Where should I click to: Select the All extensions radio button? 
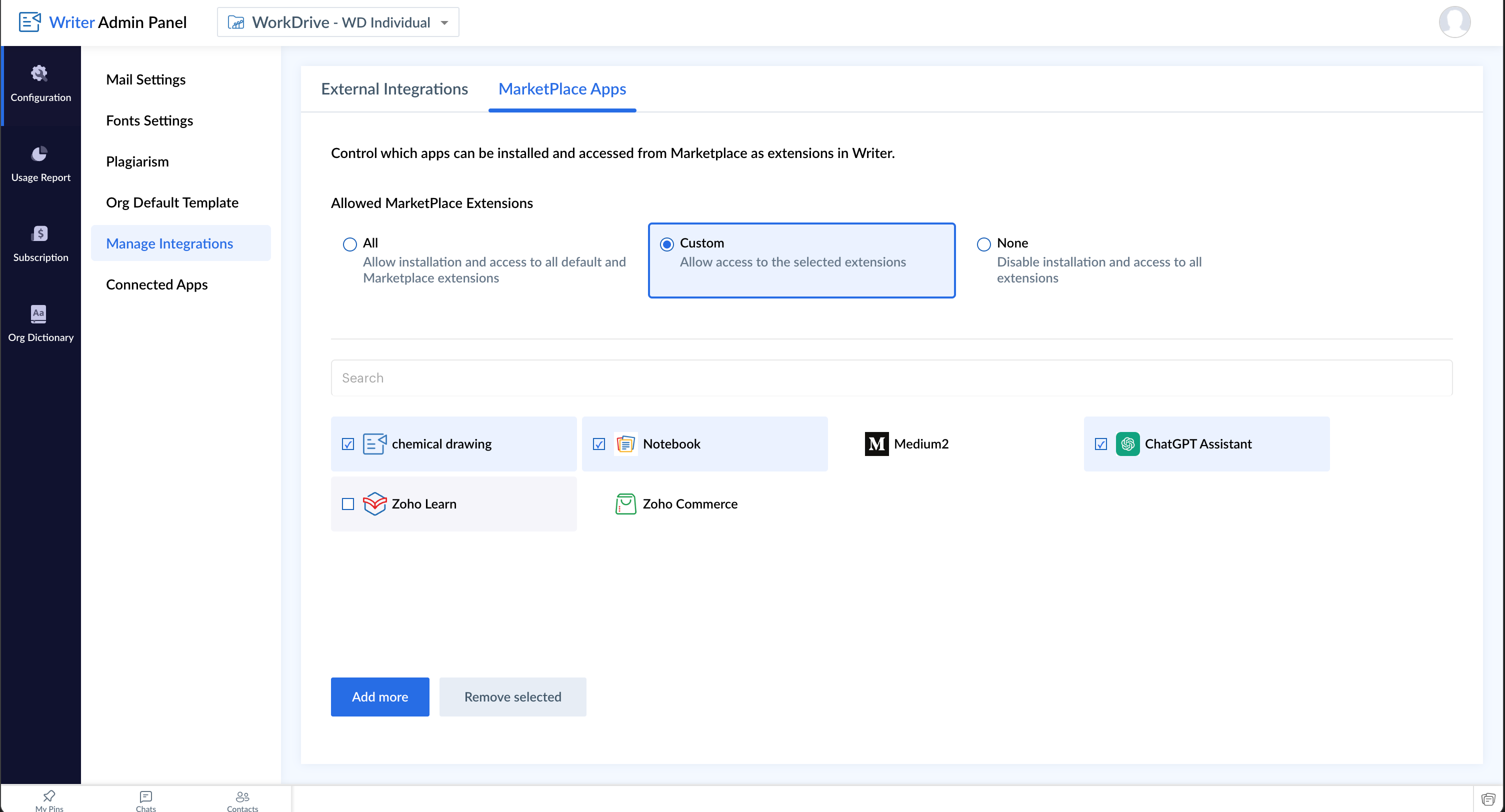tap(349, 244)
